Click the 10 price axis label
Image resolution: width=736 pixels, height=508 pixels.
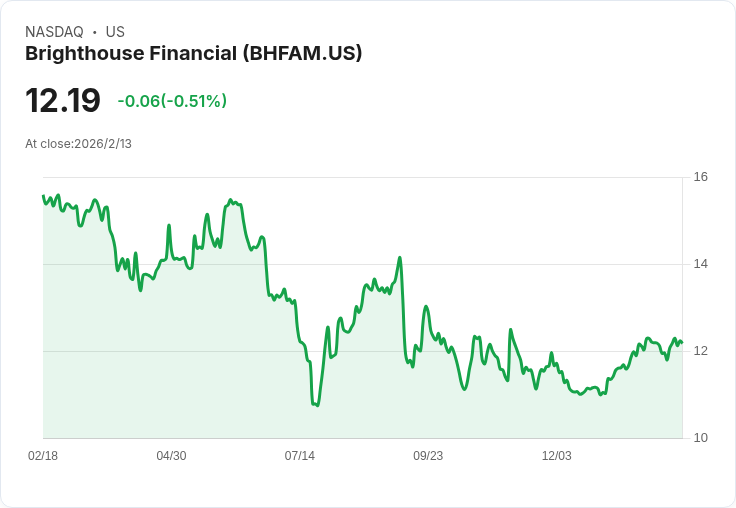coord(700,438)
